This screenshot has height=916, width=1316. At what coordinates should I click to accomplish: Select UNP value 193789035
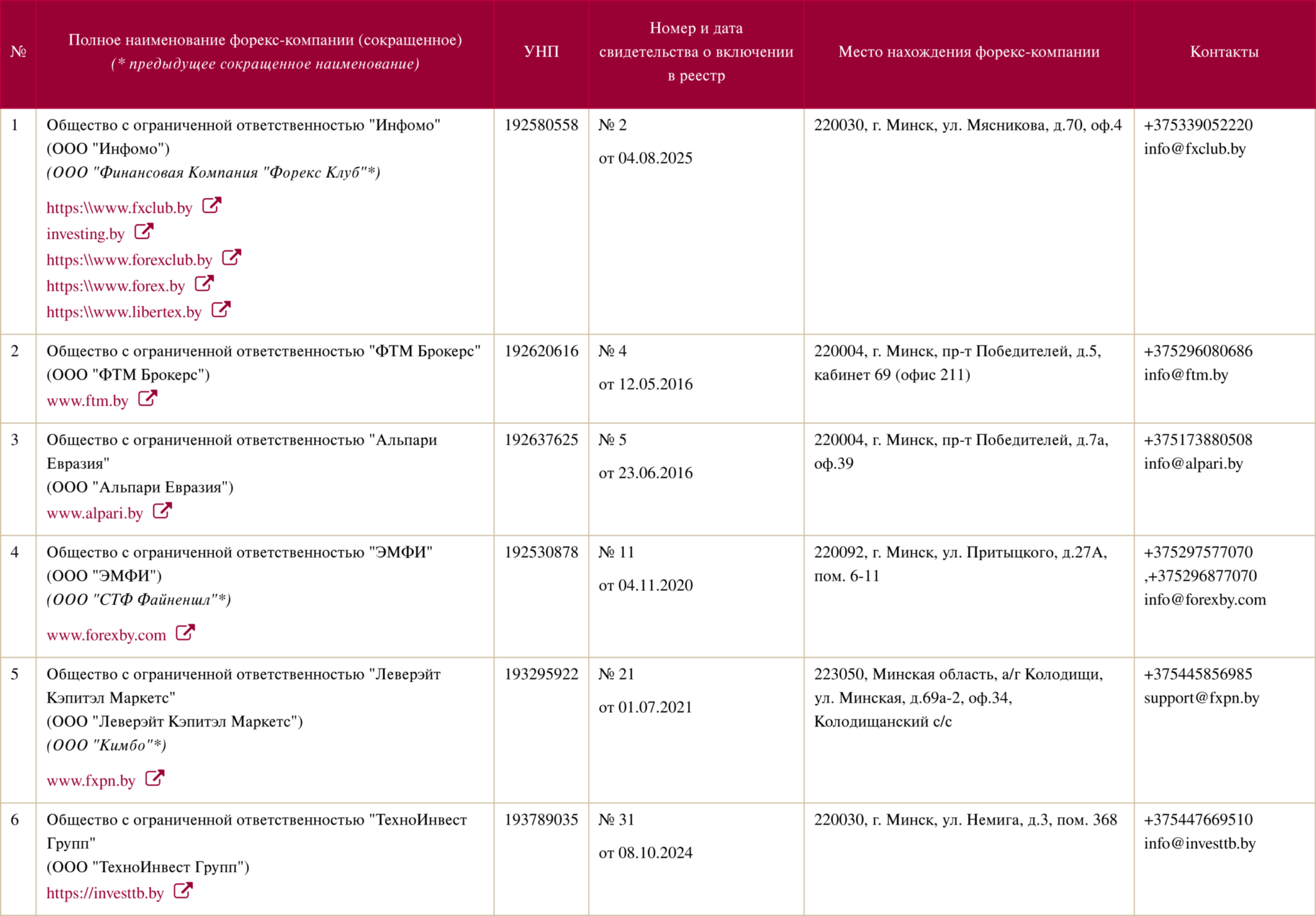tap(541, 820)
